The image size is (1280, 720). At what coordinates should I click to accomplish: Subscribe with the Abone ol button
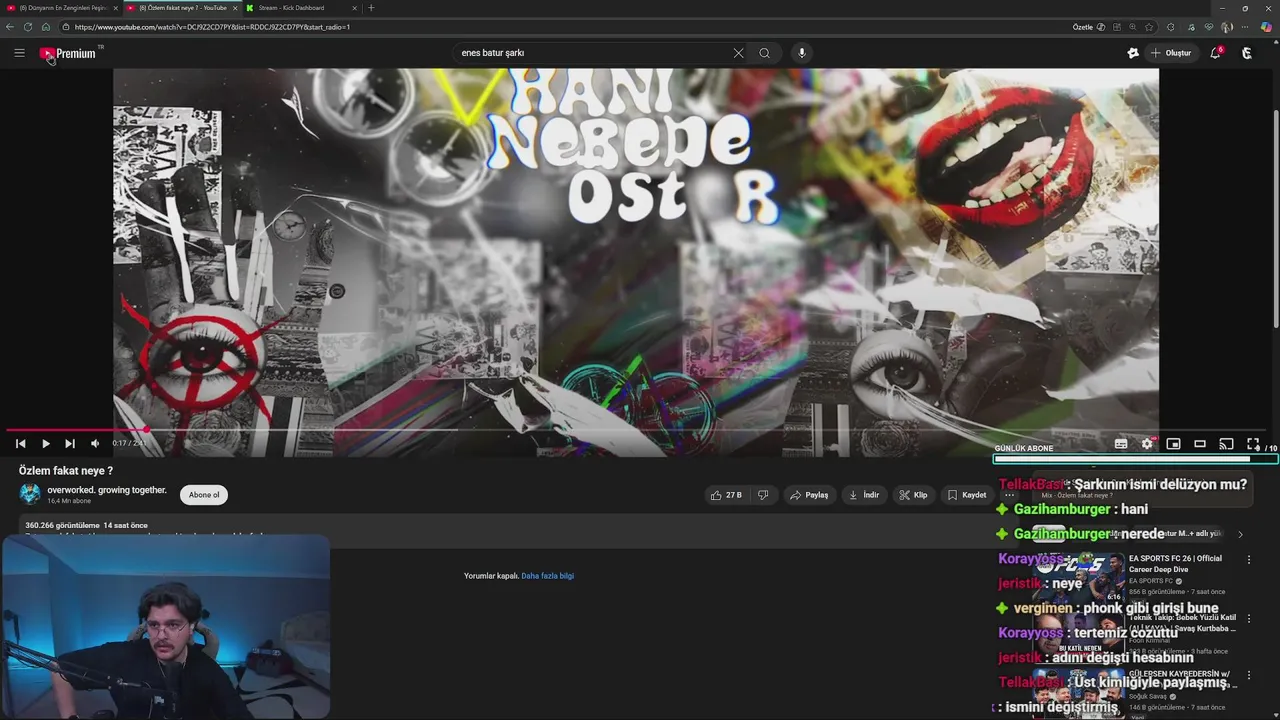click(x=204, y=495)
